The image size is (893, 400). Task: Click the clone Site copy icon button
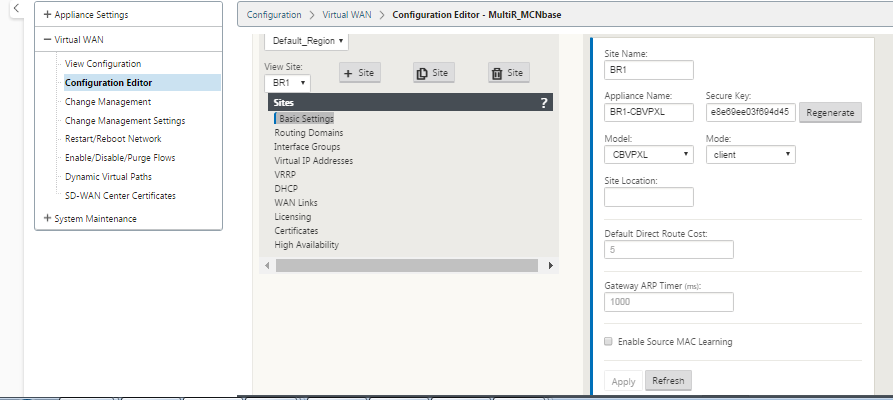[x=433, y=73]
